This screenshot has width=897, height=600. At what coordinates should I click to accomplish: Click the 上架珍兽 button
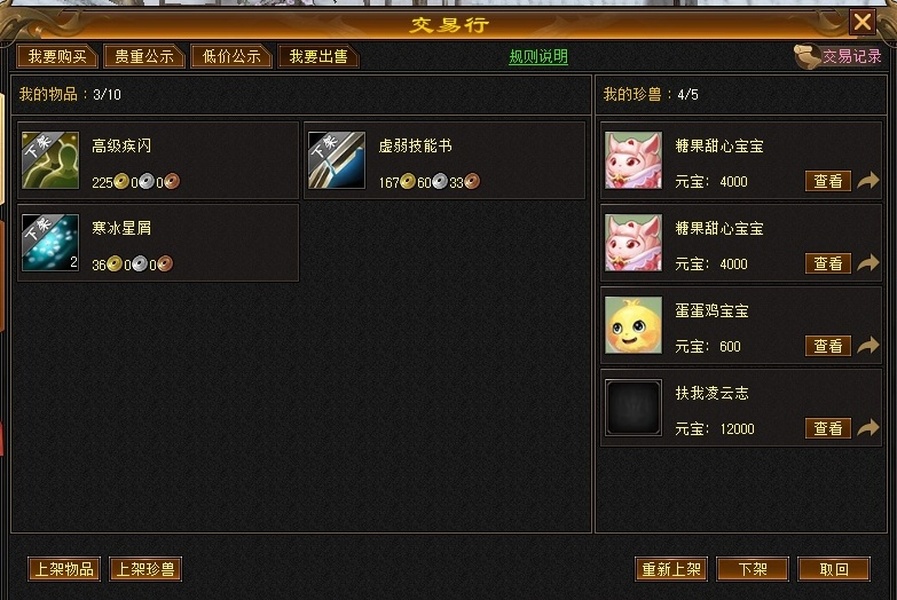coord(145,569)
